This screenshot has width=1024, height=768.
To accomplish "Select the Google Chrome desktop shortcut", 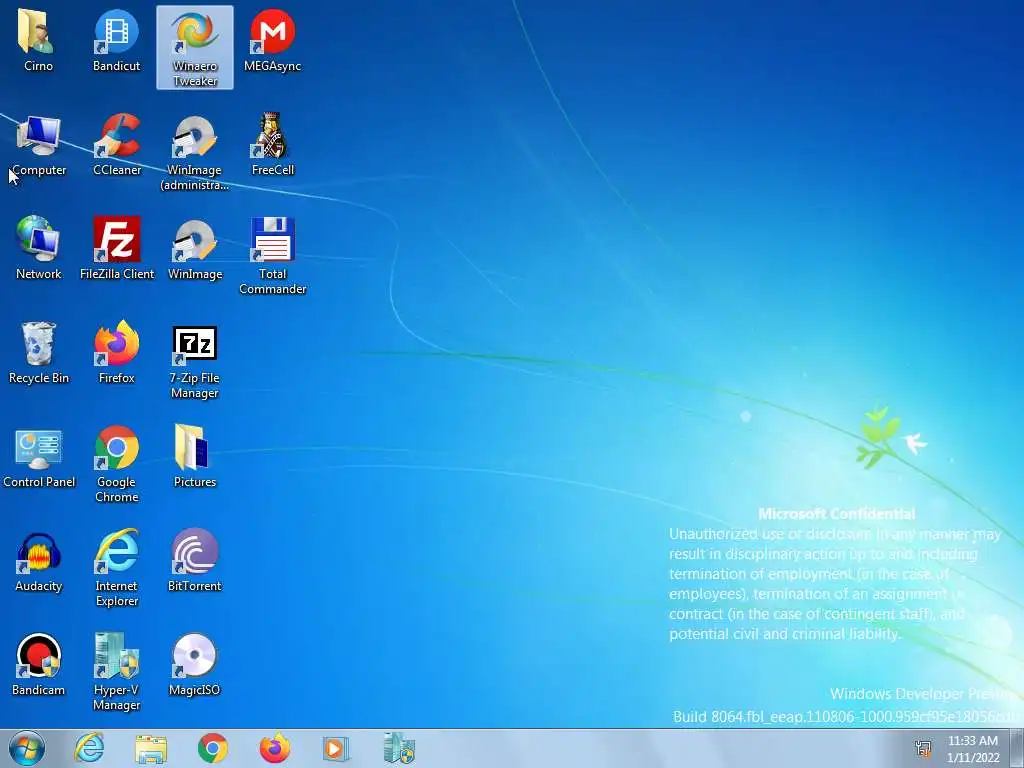I will 117,464.
